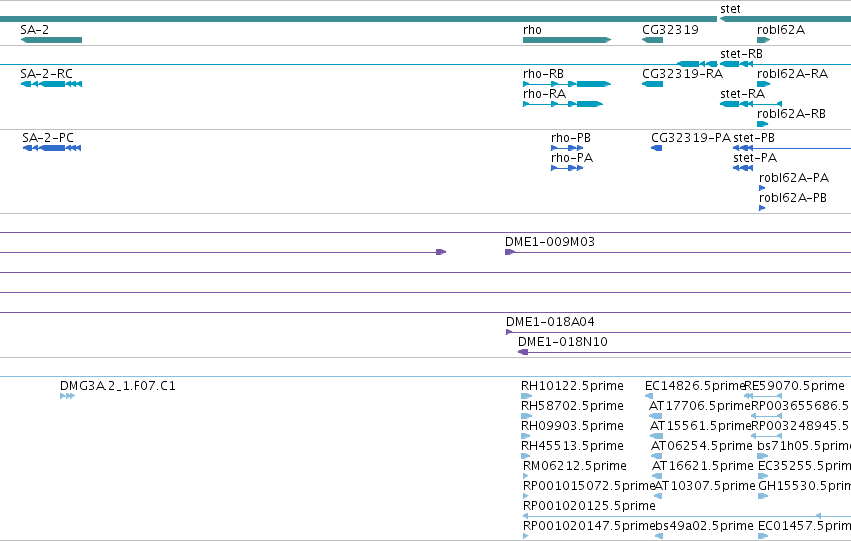This screenshot has width=851, height=541.
Task: Select the rho-RA transcript glyph
Action: pyautogui.click(x=563, y=104)
